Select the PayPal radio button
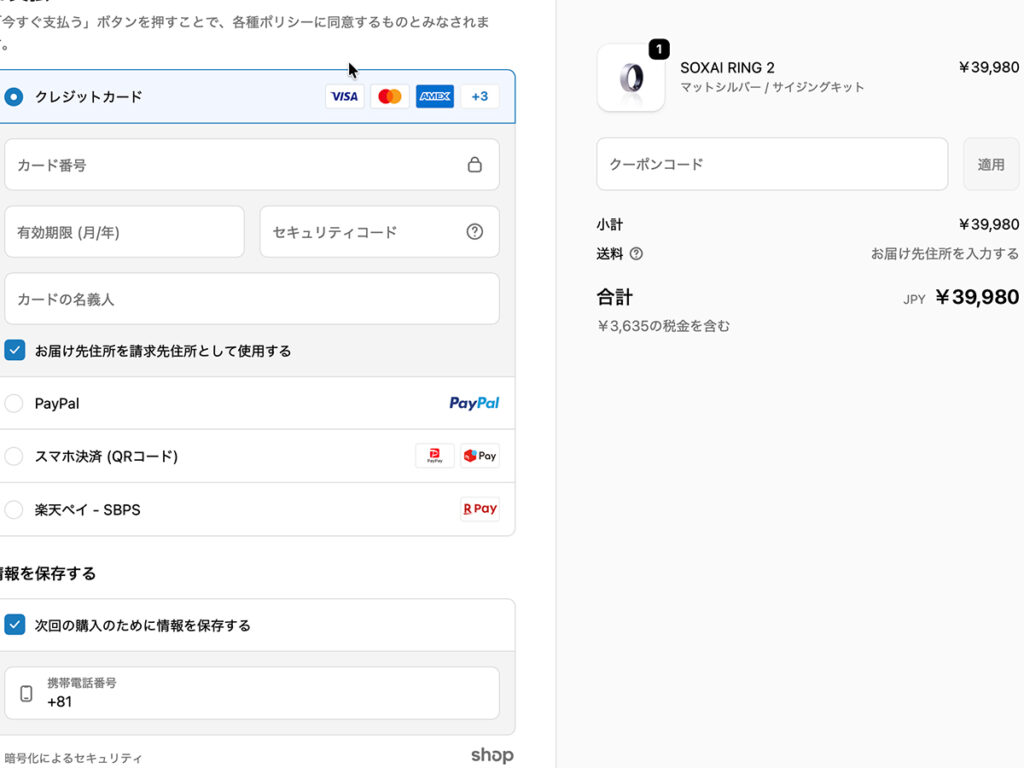 click(14, 404)
